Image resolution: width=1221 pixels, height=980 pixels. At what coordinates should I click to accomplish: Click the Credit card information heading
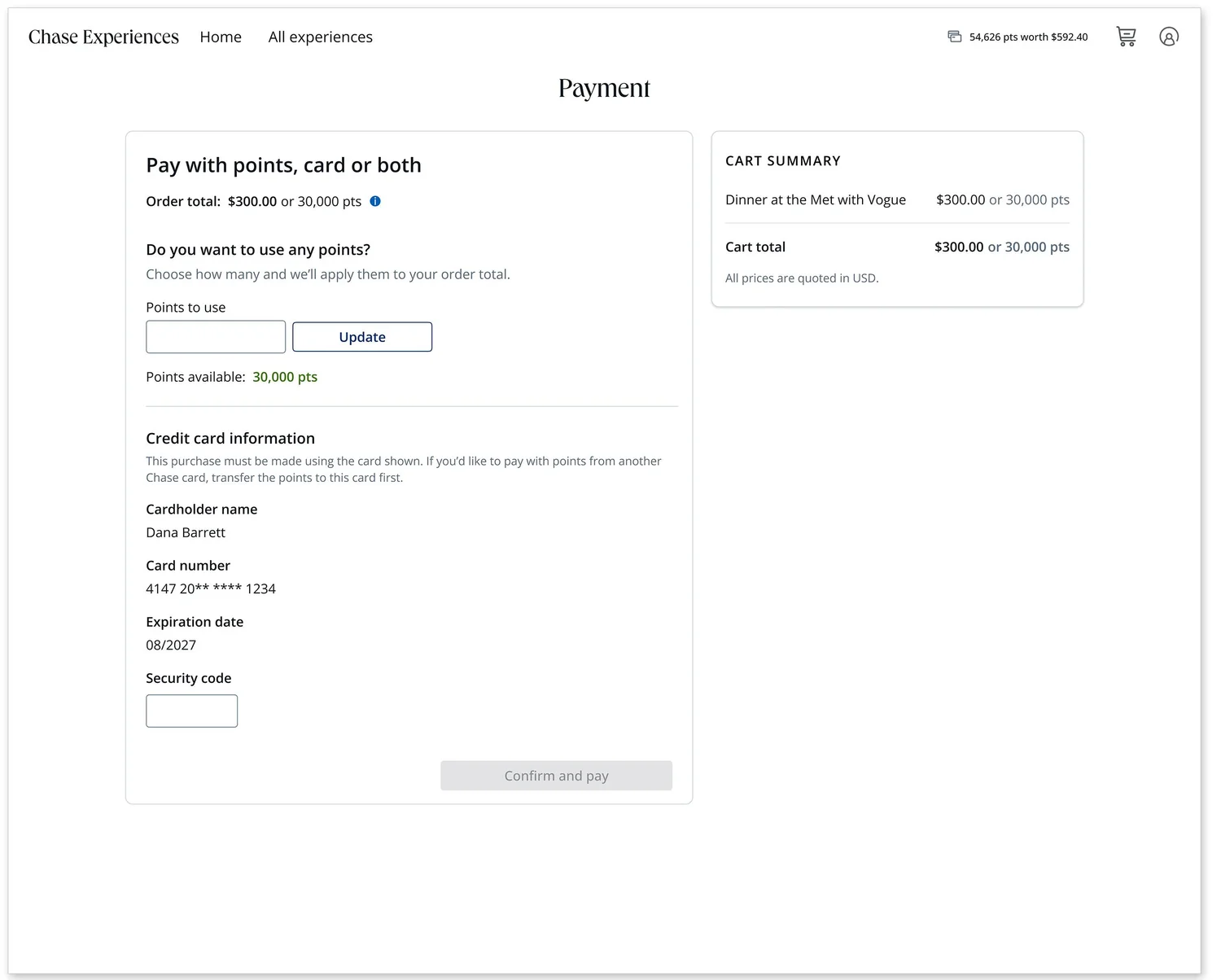coord(230,438)
